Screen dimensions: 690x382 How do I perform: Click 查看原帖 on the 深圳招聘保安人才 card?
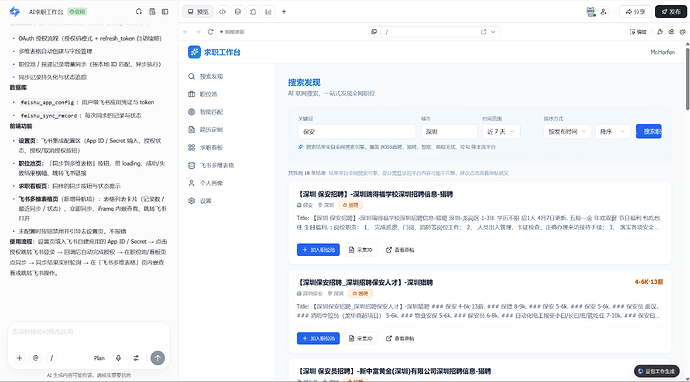coord(400,338)
